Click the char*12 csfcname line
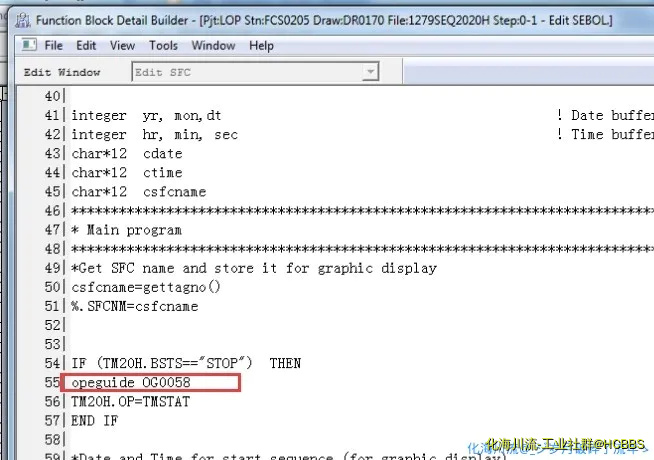 [x=138, y=192]
